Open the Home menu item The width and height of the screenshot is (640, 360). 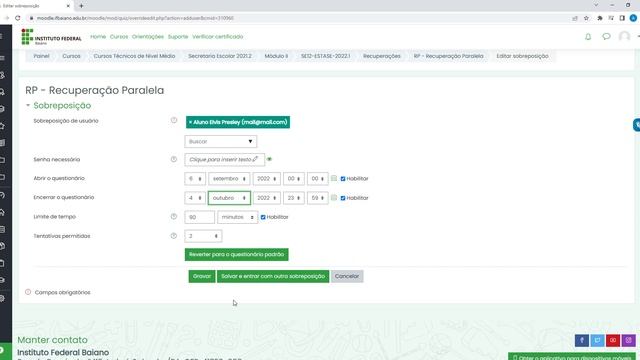click(x=98, y=37)
